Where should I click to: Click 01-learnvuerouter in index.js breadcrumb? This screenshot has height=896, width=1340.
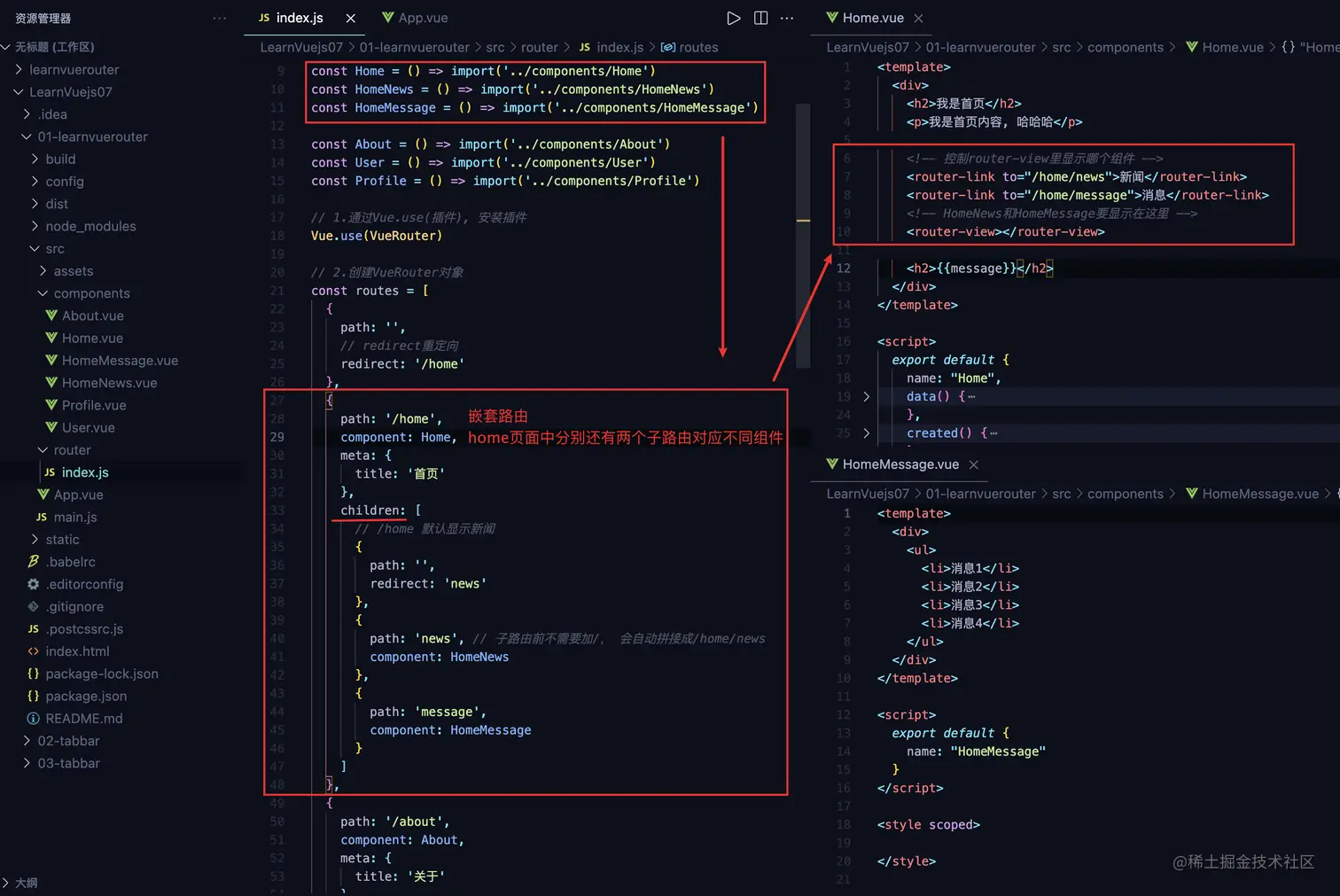(x=414, y=47)
